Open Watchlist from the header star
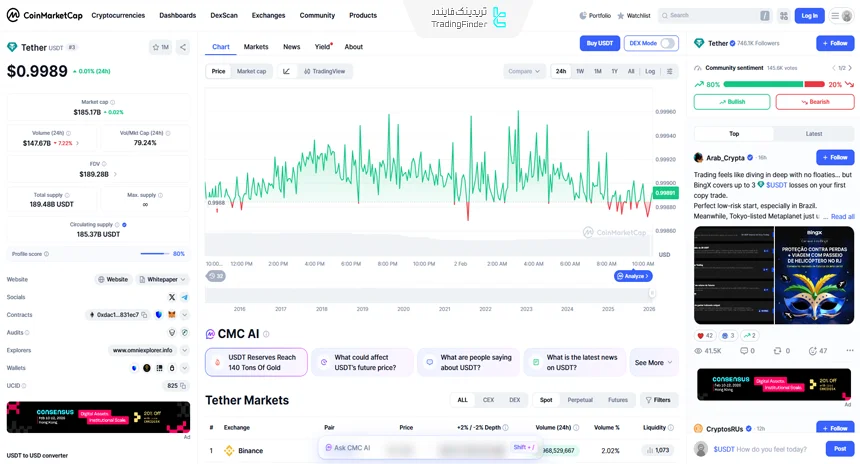 621,16
